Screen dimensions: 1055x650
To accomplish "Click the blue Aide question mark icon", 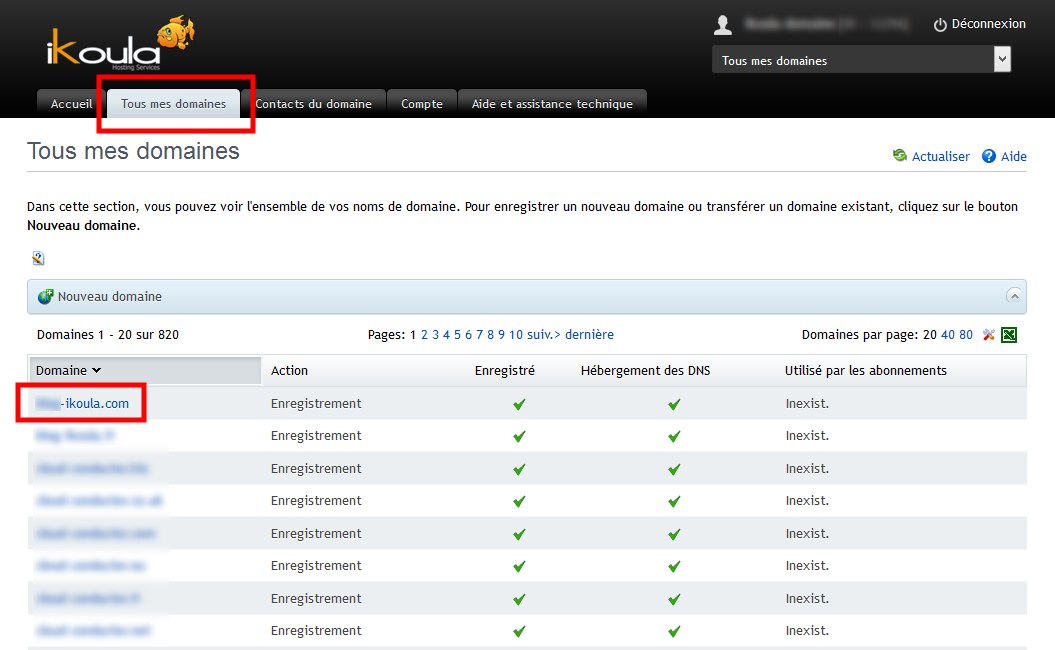I will tap(989, 156).
